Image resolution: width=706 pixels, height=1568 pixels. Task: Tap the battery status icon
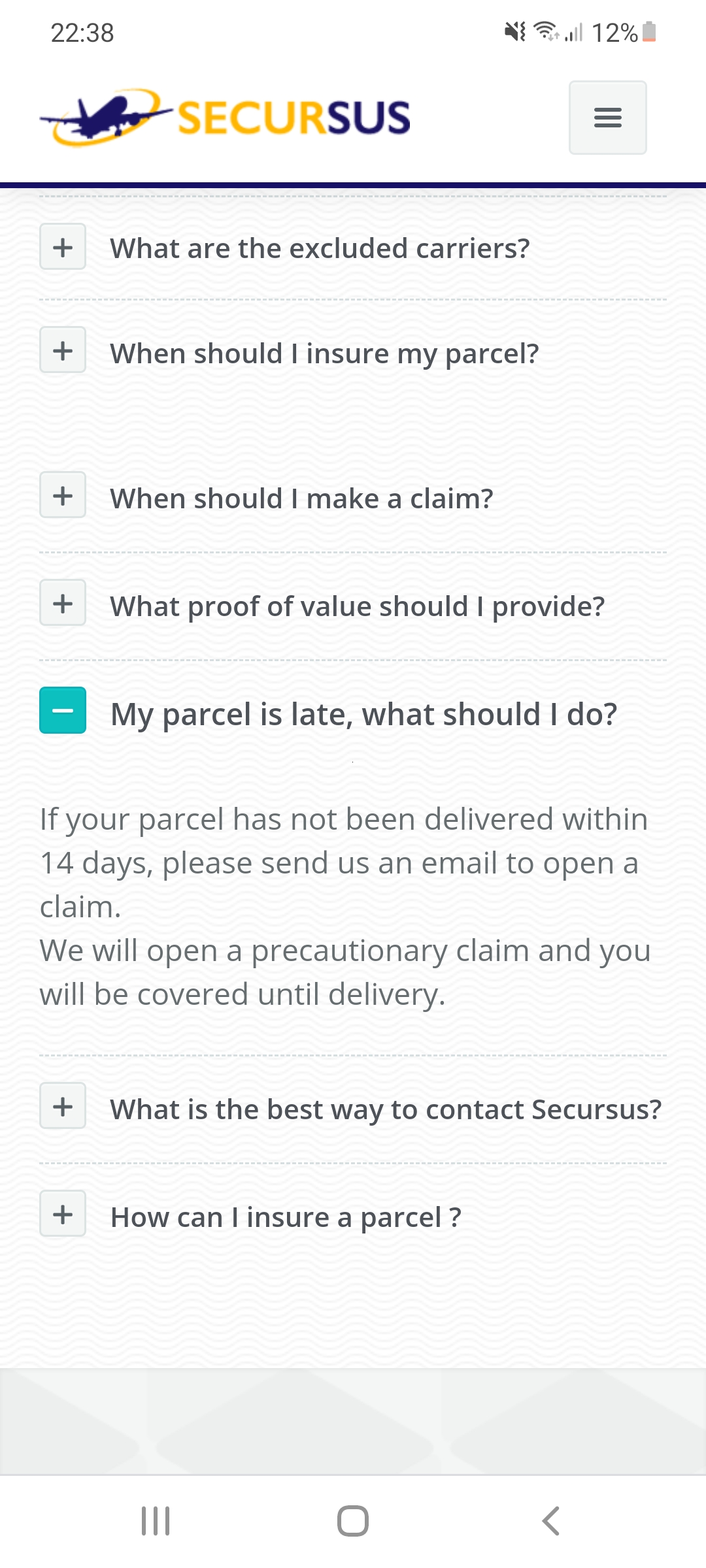pos(648,31)
